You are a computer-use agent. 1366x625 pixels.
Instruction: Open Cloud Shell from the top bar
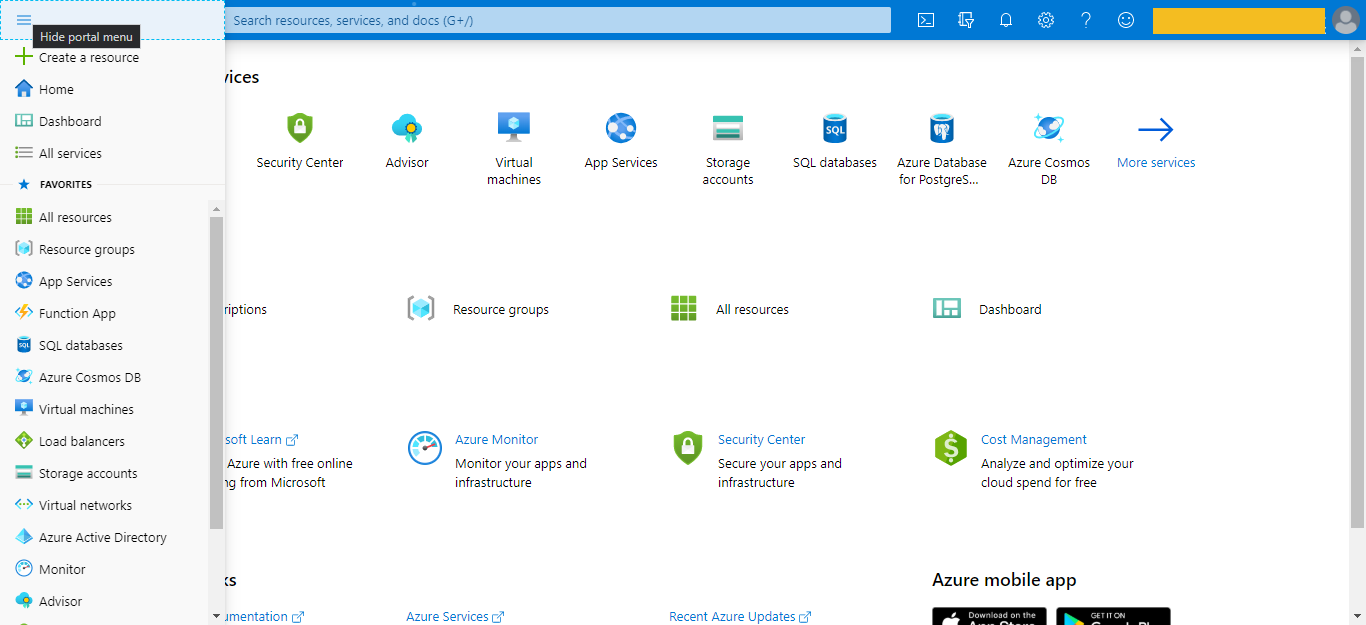925,19
